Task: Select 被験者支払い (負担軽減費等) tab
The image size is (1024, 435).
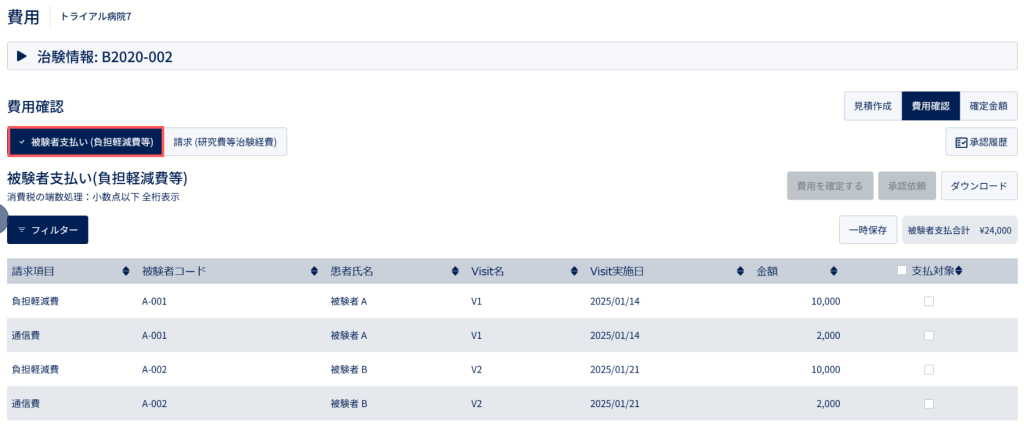Action: click(86, 142)
